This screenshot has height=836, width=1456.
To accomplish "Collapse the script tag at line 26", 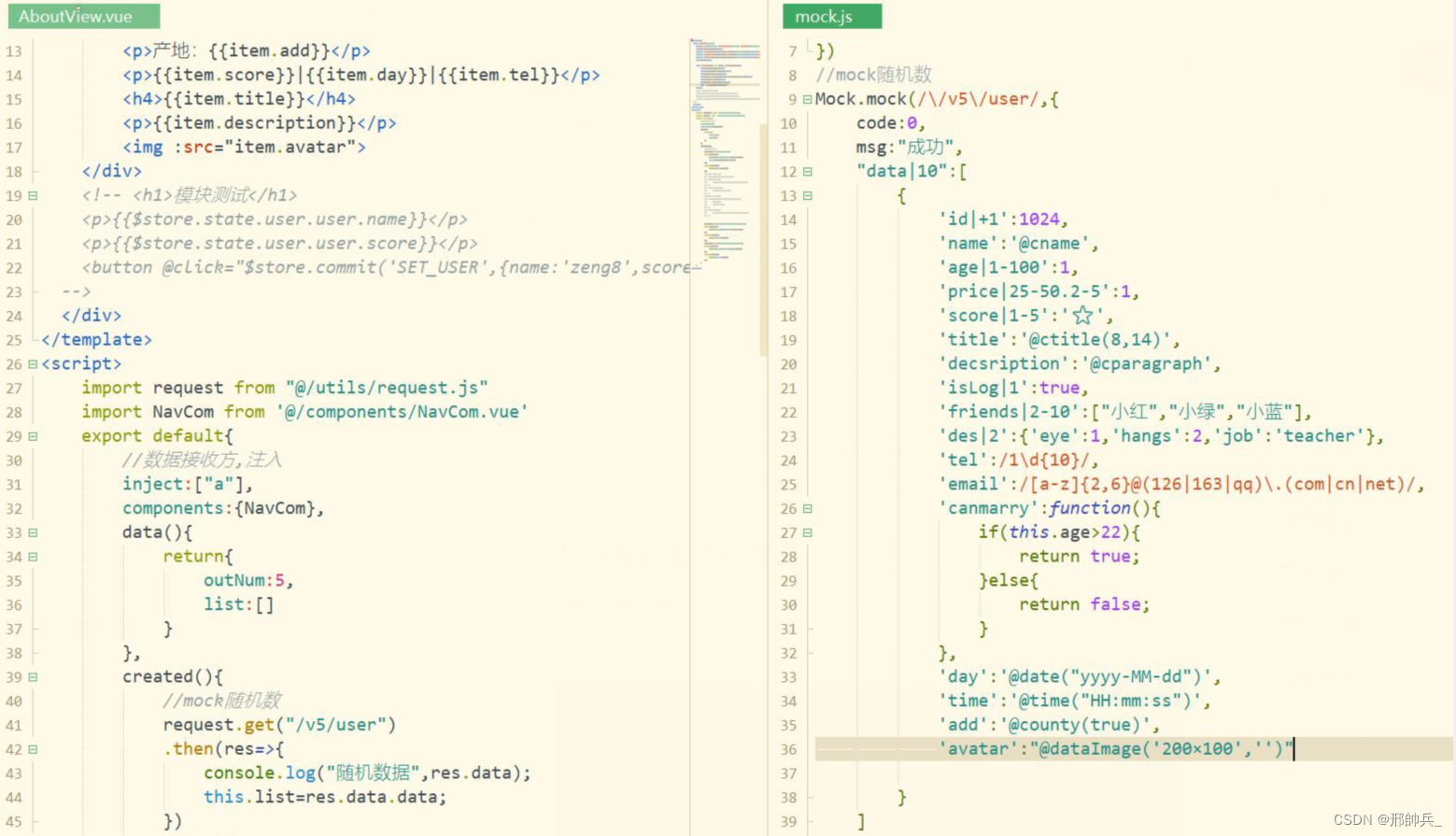I will coord(33,364).
